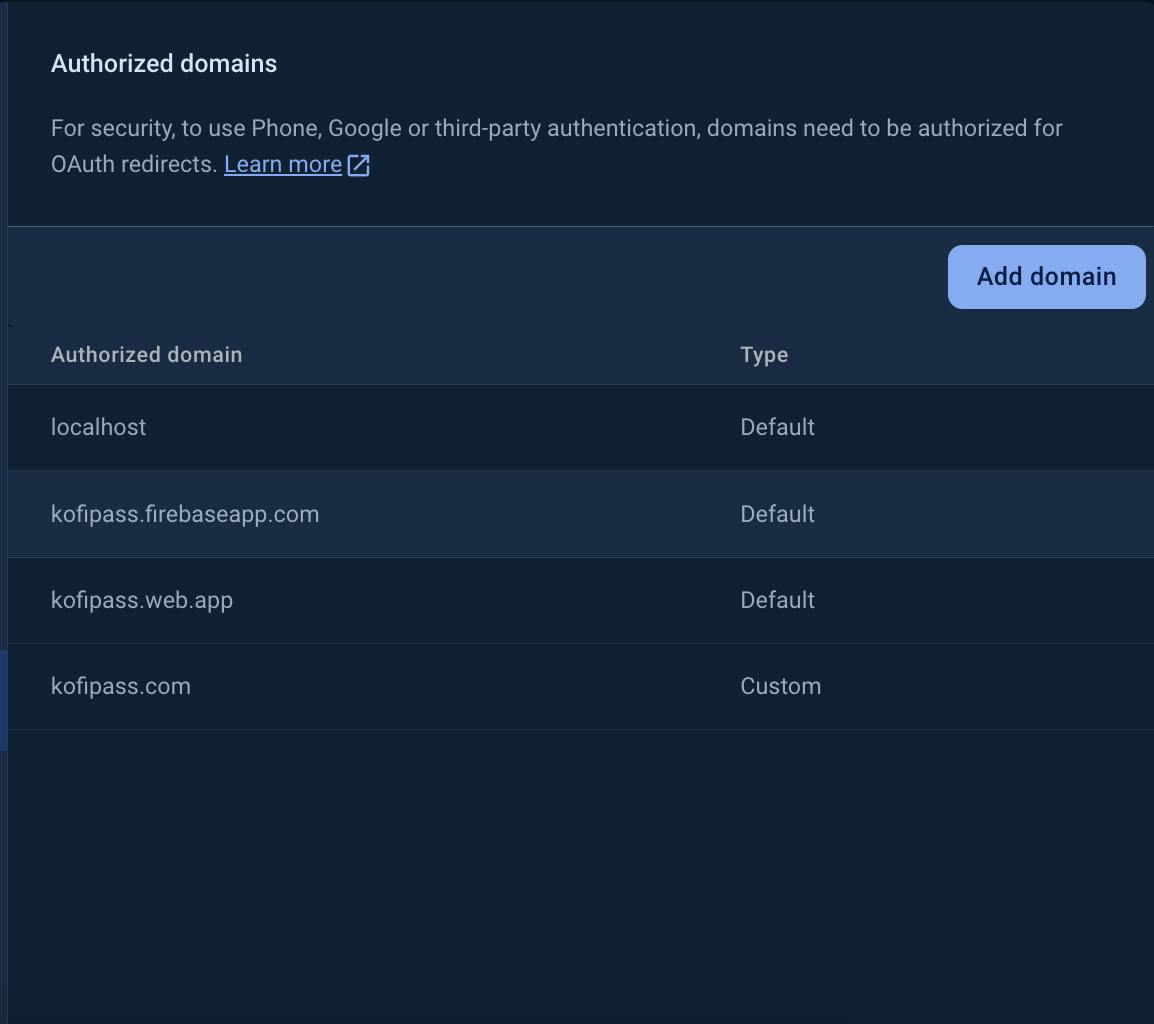
Task: Click Default type in the kofipass.firebaseapp.com row
Action: (777, 514)
